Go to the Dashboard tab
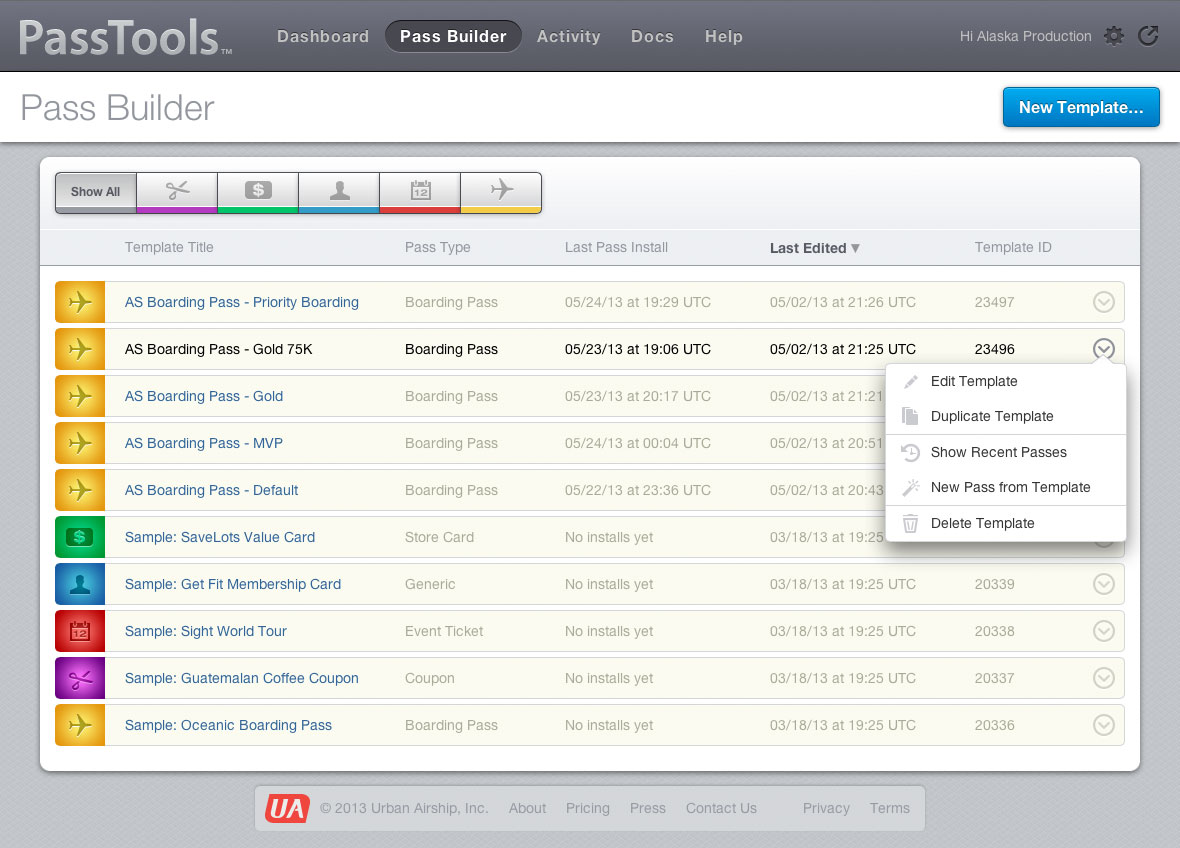This screenshot has height=848, width=1180. coord(323,36)
